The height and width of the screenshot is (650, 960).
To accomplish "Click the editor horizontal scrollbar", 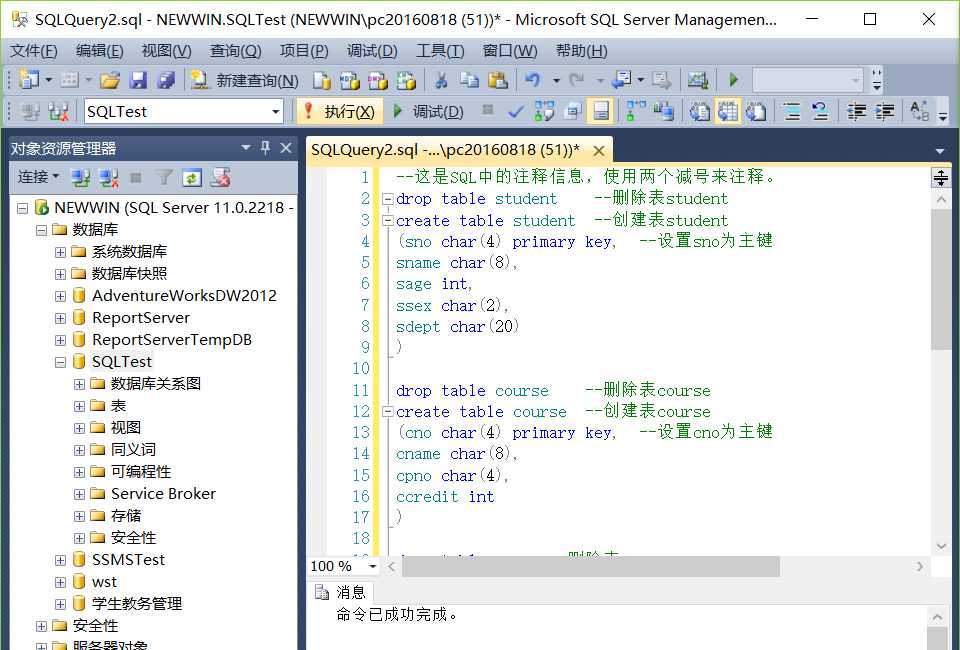I will tap(590, 567).
